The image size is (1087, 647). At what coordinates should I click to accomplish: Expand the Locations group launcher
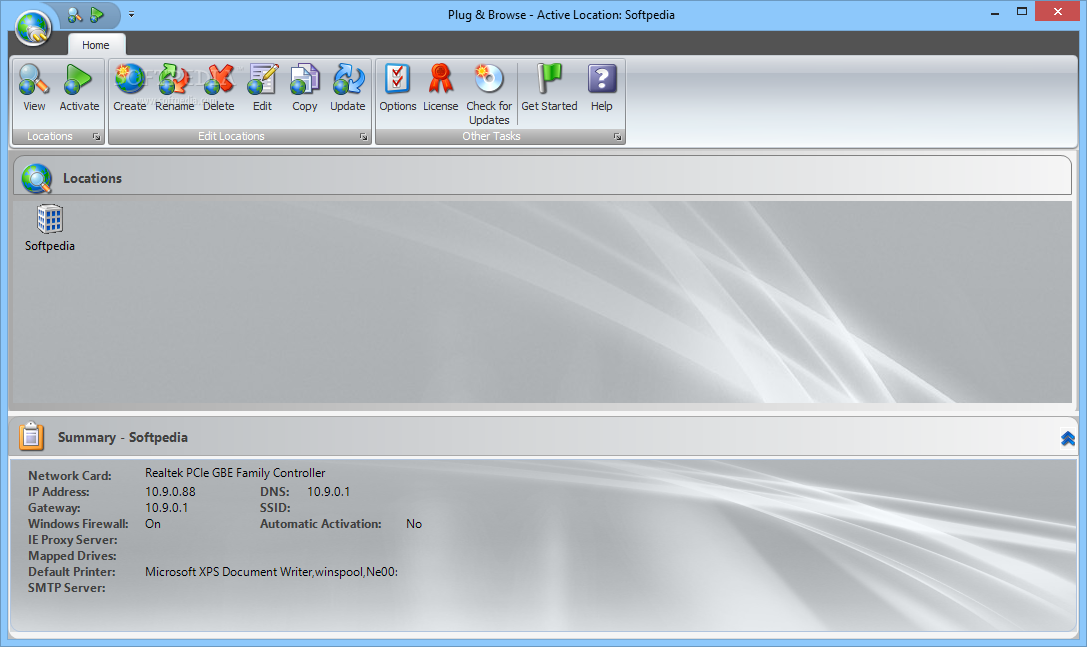pos(96,137)
